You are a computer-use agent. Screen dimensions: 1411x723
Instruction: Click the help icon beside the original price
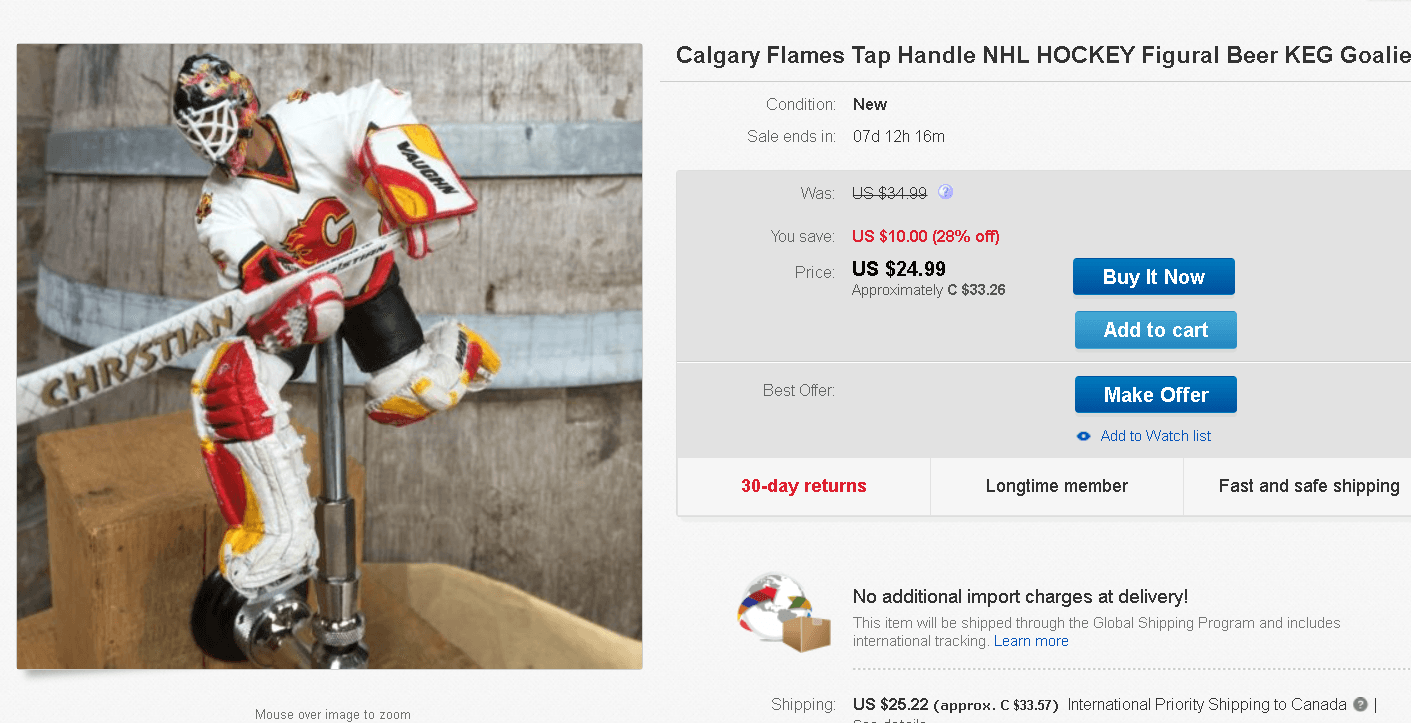click(945, 192)
